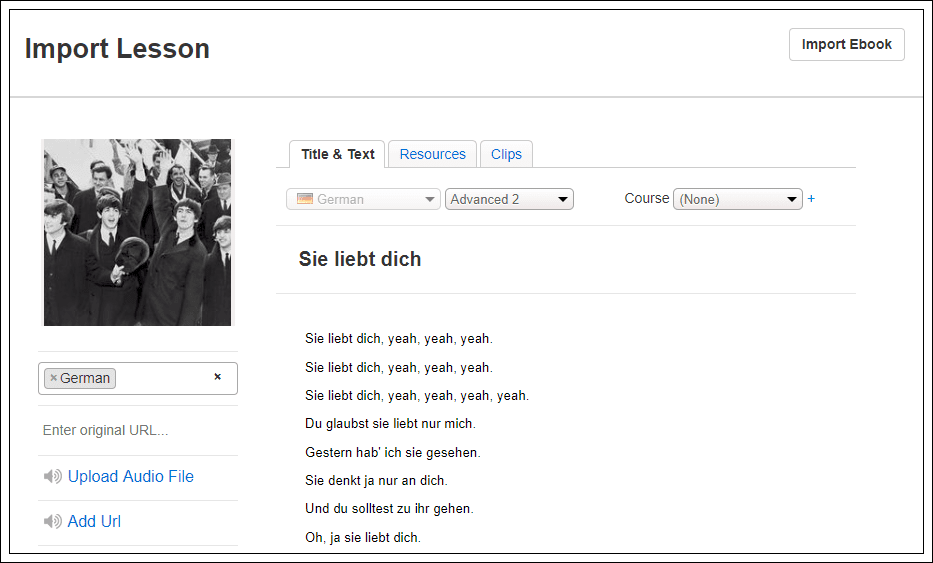Switch to the Resources tab
Viewport: 933px width, 563px height.
[432, 154]
